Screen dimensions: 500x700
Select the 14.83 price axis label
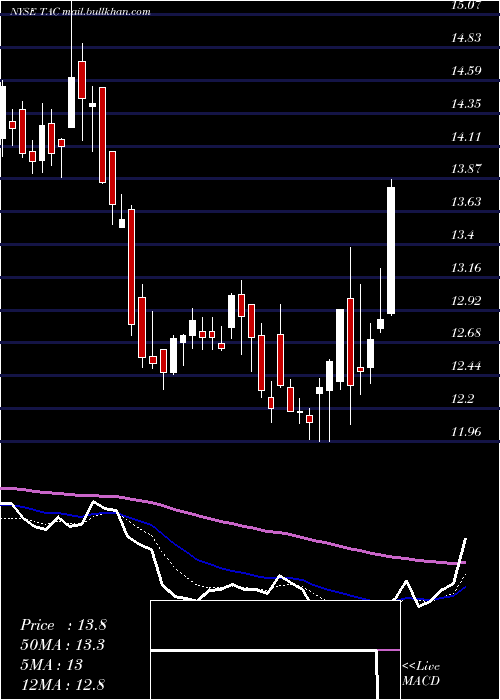(466, 38)
